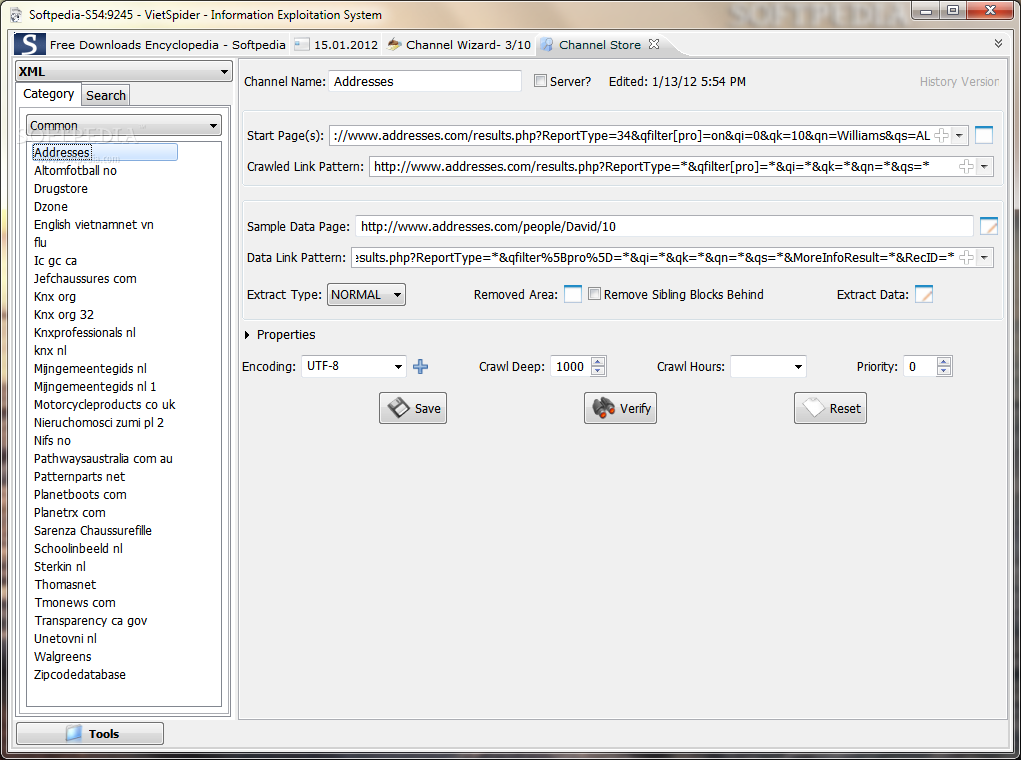Select Jefchaussures com in the list
This screenshot has height=760, width=1021.
pyautogui.click(x=85, y=279)
